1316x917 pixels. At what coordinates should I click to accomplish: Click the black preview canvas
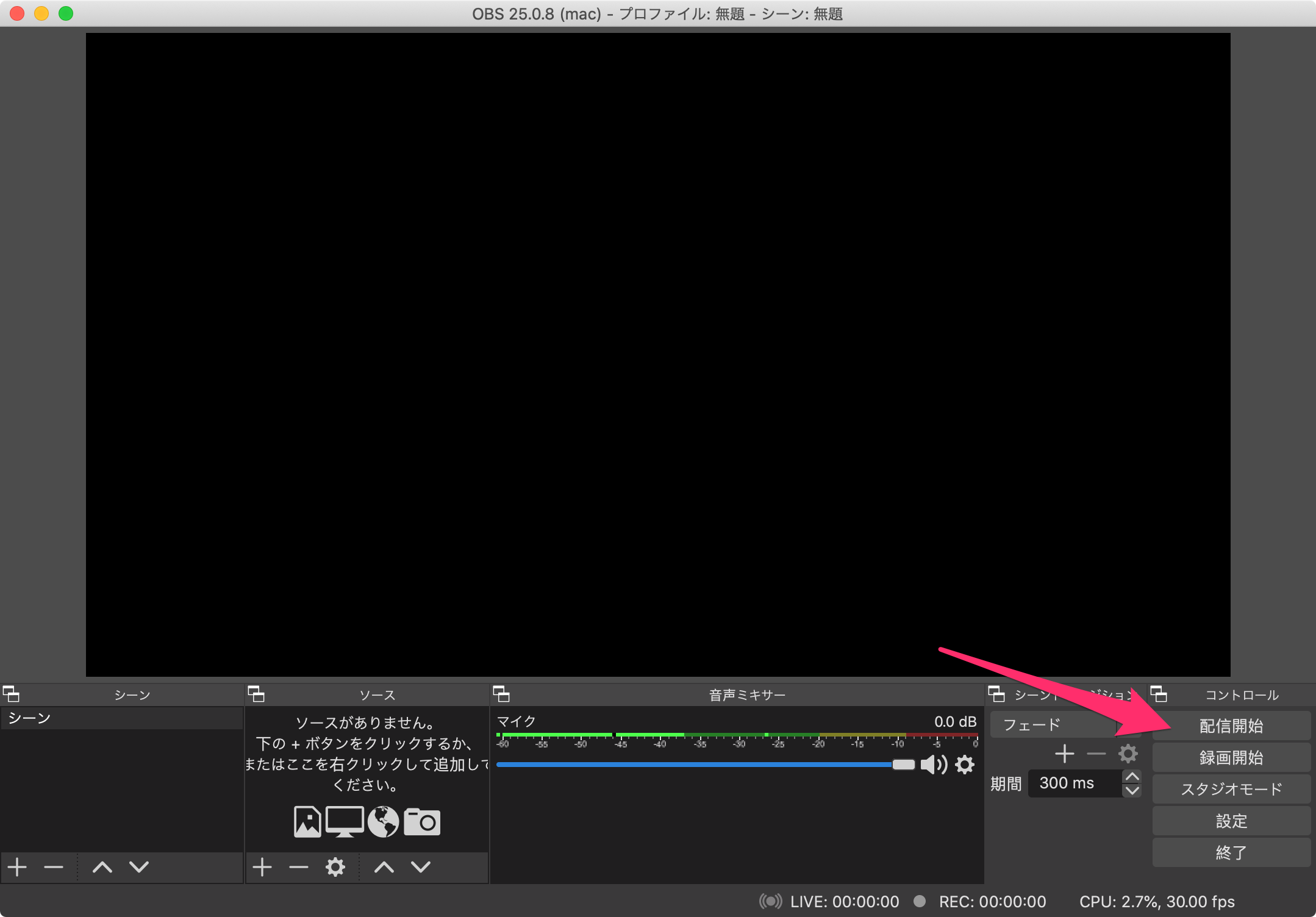658,354
